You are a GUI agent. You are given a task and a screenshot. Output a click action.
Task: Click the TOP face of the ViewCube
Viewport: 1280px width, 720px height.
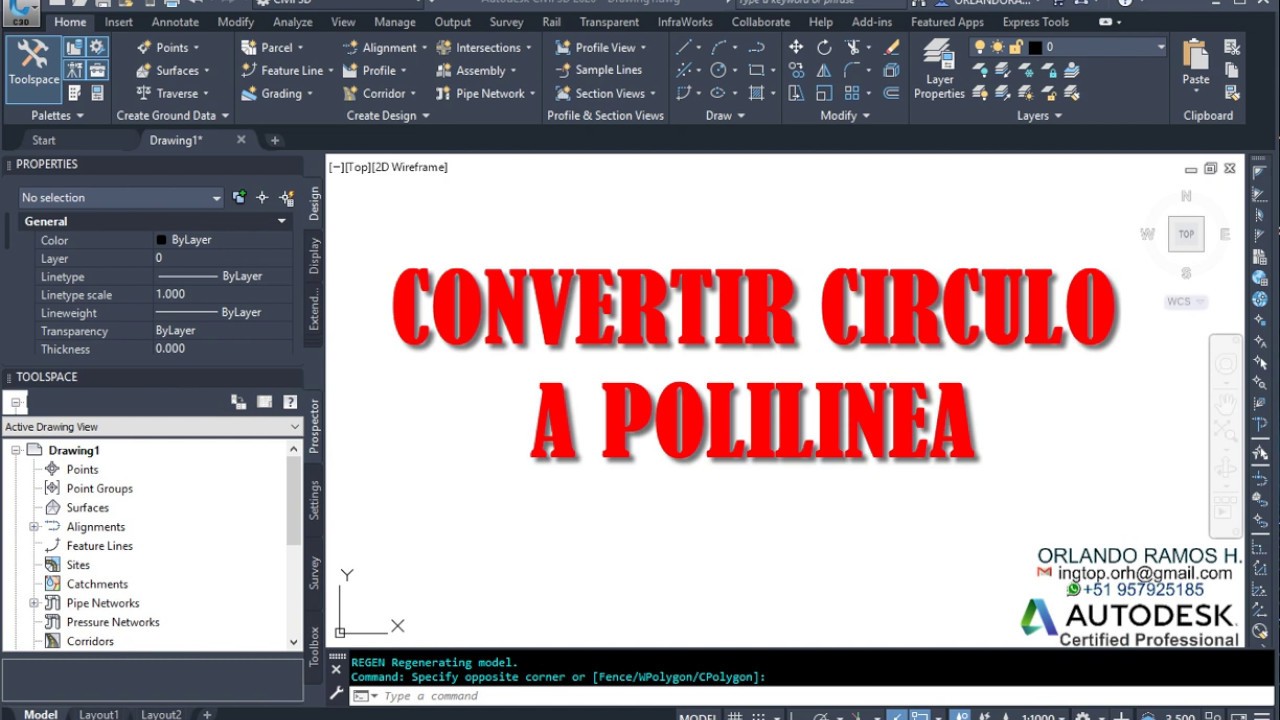[1186, 234]
